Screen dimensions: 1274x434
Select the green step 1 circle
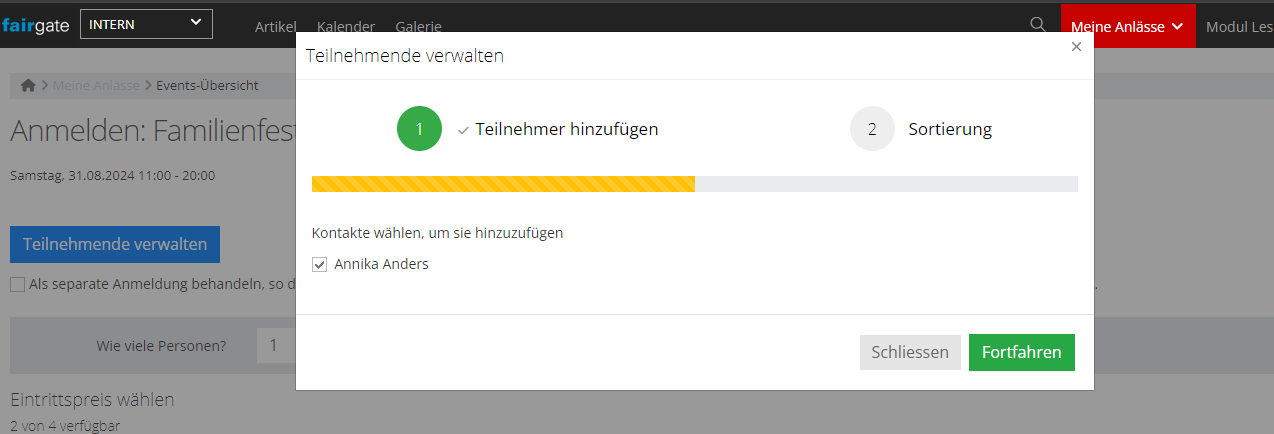pos(419,129)
